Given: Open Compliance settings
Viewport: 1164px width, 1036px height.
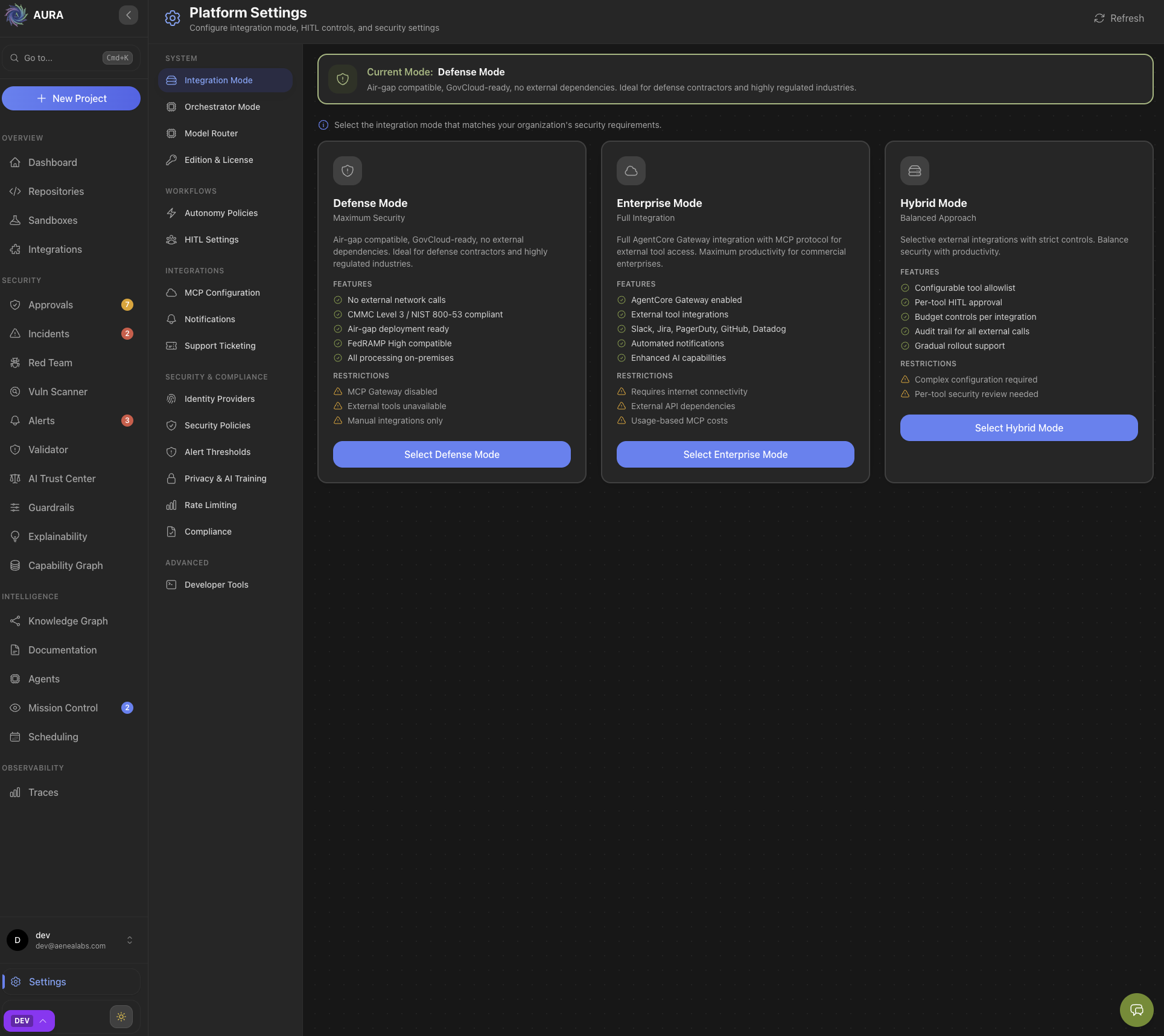Looking at the screenshot, I should pyautogui.click(x=225, y=532).
